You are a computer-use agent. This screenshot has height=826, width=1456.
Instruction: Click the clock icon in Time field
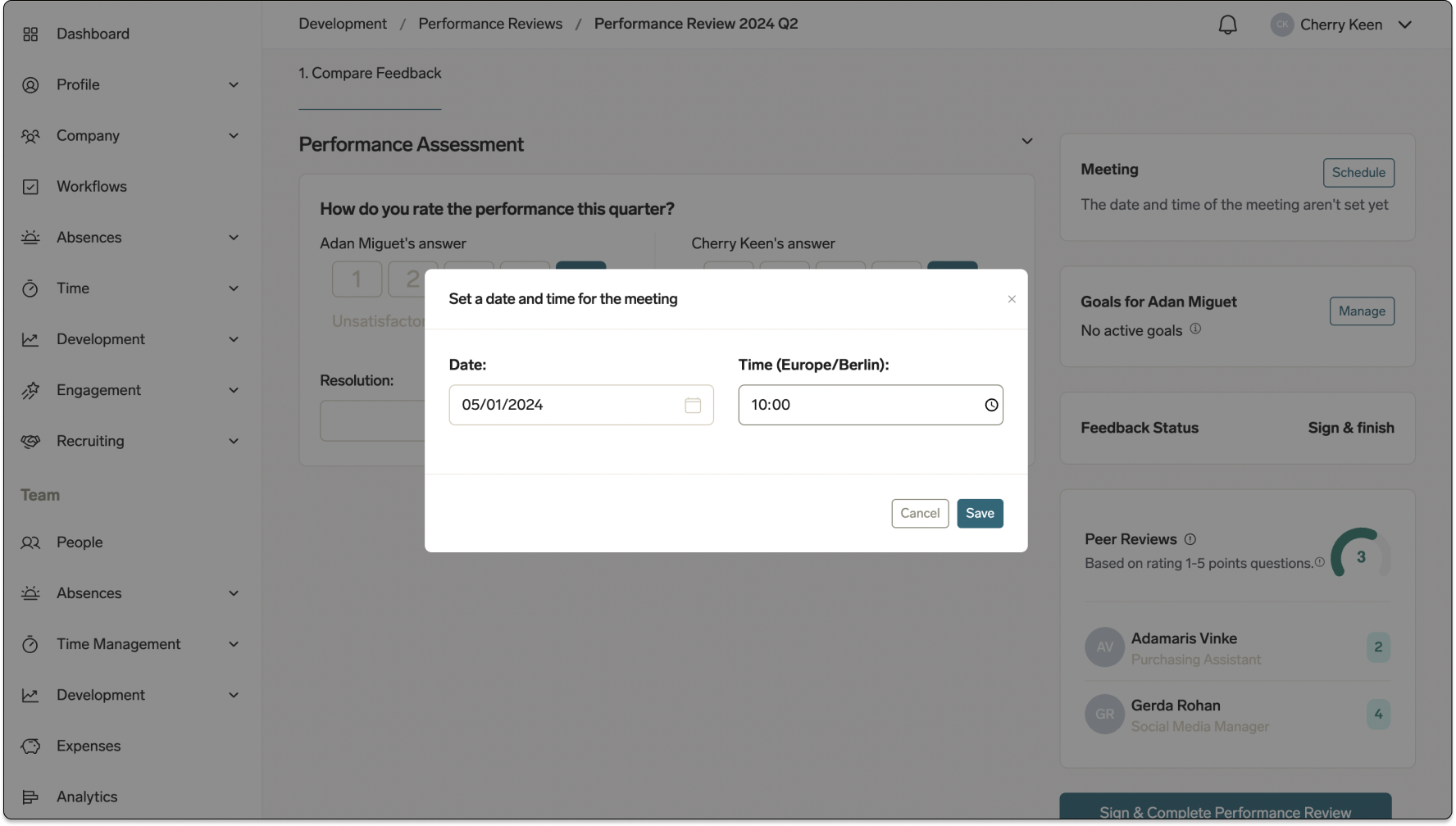(x=991, y=405)
